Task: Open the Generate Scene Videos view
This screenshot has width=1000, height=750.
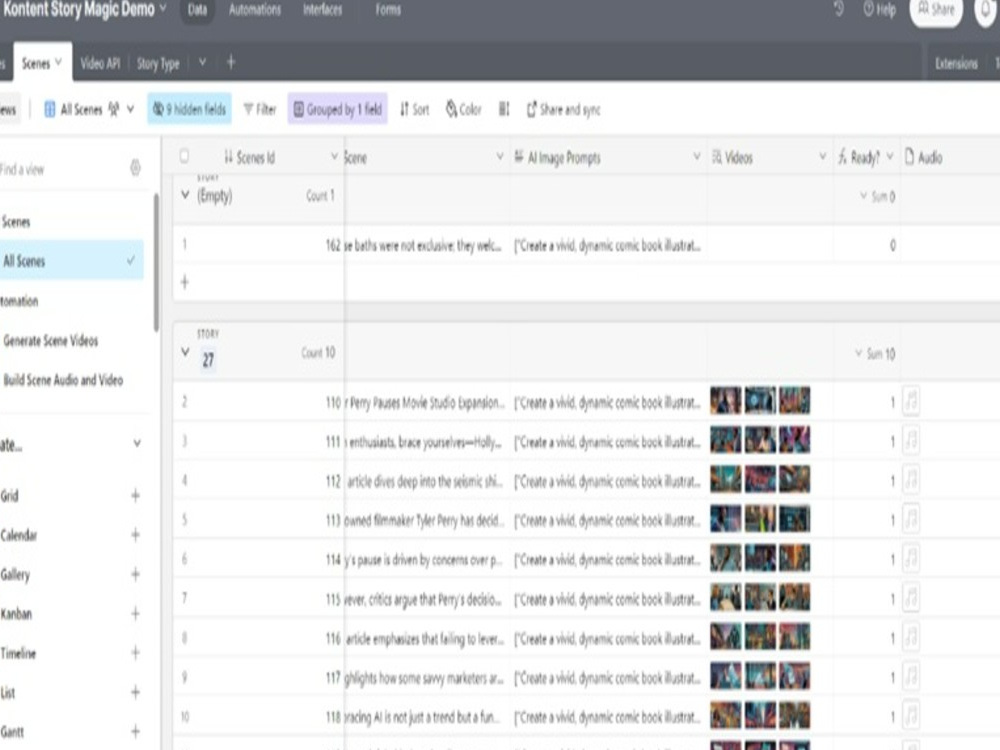Action: tap(51, 341)
